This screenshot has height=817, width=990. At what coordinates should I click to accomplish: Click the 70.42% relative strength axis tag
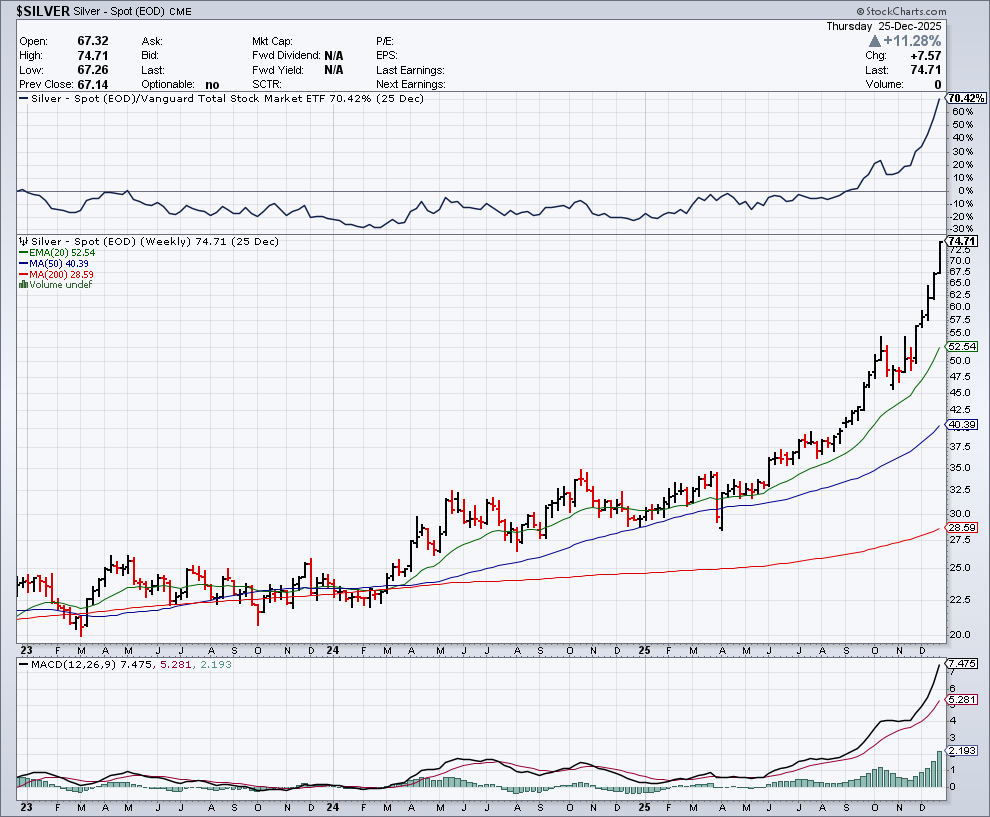coord(966,98)
